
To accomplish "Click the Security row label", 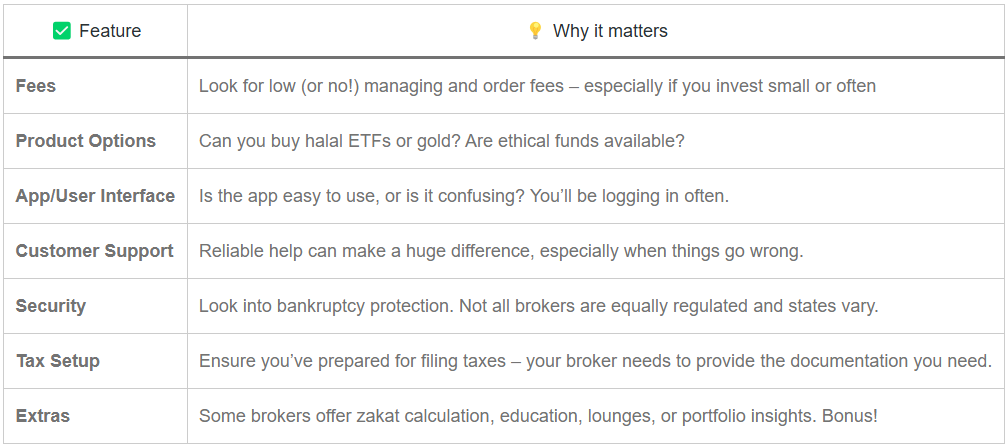I will 51,306.
